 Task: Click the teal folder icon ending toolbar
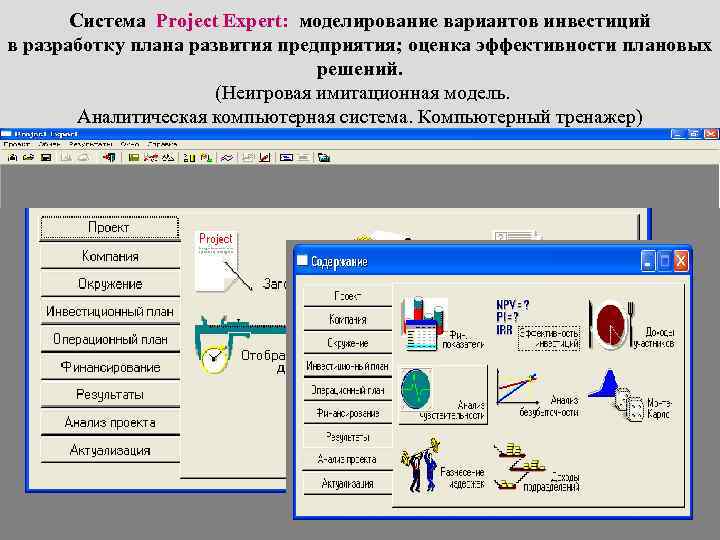[324, 158]
